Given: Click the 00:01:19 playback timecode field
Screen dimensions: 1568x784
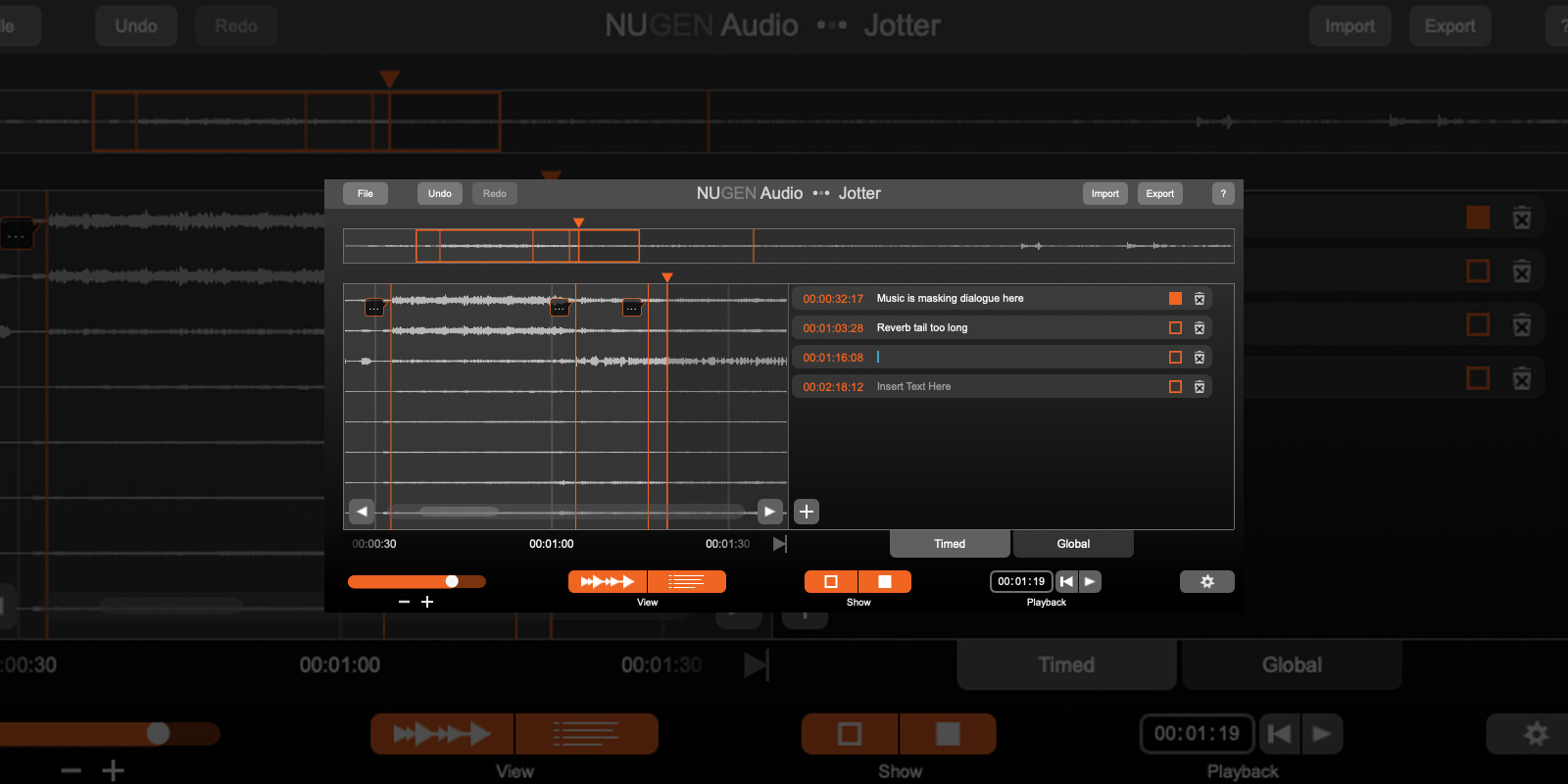Looking at the screenshot, I should pos(1021,582).
